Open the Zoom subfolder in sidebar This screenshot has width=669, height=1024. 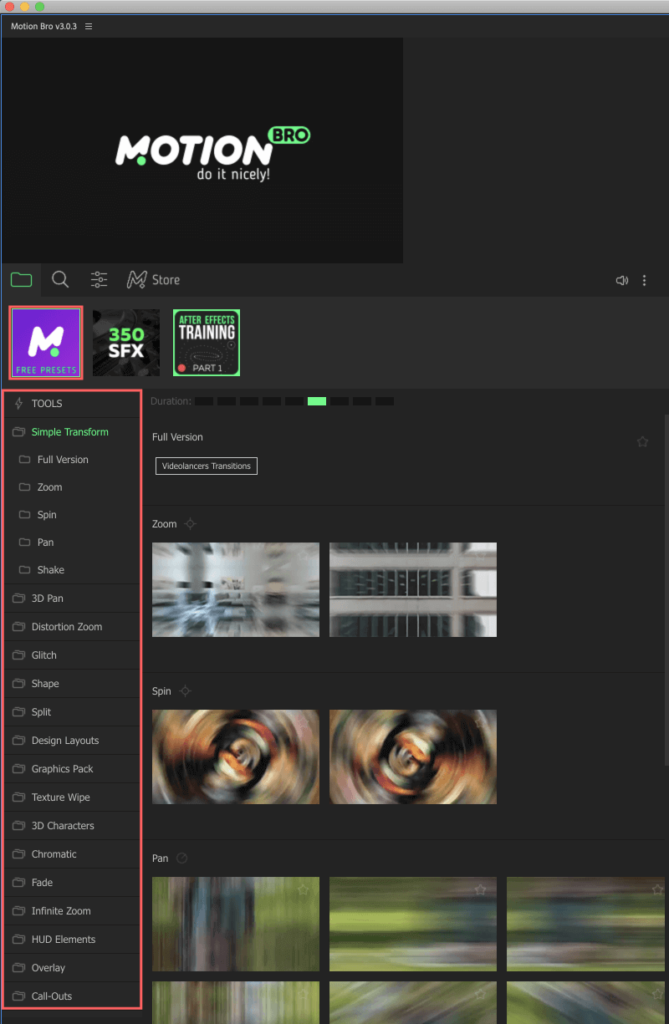[72, 487]
